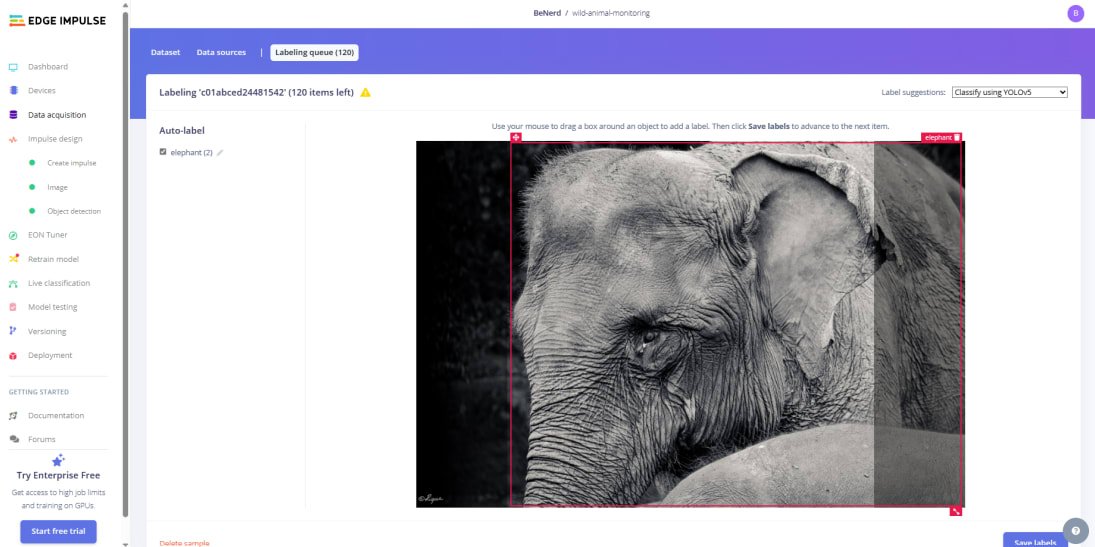The height and width of the screenshot is (547, 1095).
Task: Click the yellow warning triangle icon
Action: (365, 92)
